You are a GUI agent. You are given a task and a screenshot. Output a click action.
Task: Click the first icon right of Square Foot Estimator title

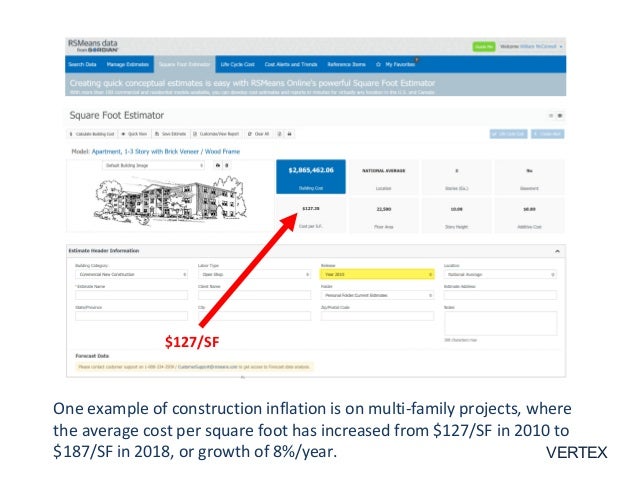click(551, 116)
